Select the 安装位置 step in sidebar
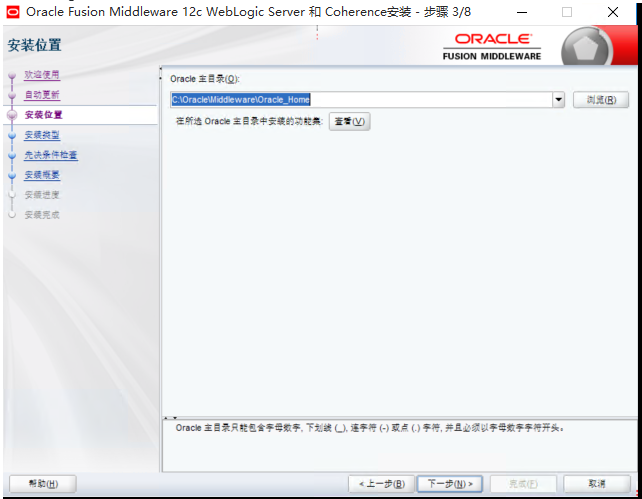This screenshot has width=642, height=499. [43, 115]
